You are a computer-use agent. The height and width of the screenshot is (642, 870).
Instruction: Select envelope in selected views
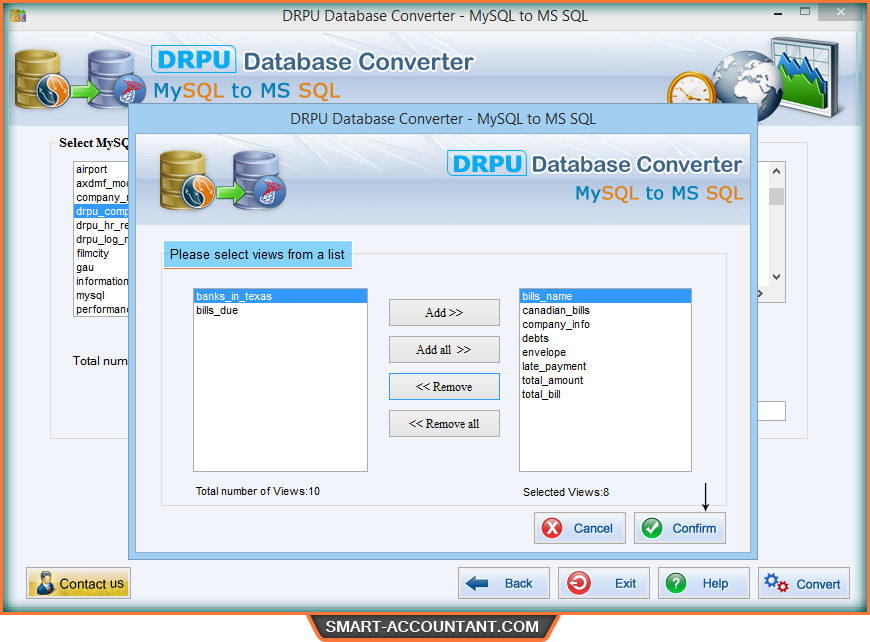605,352
